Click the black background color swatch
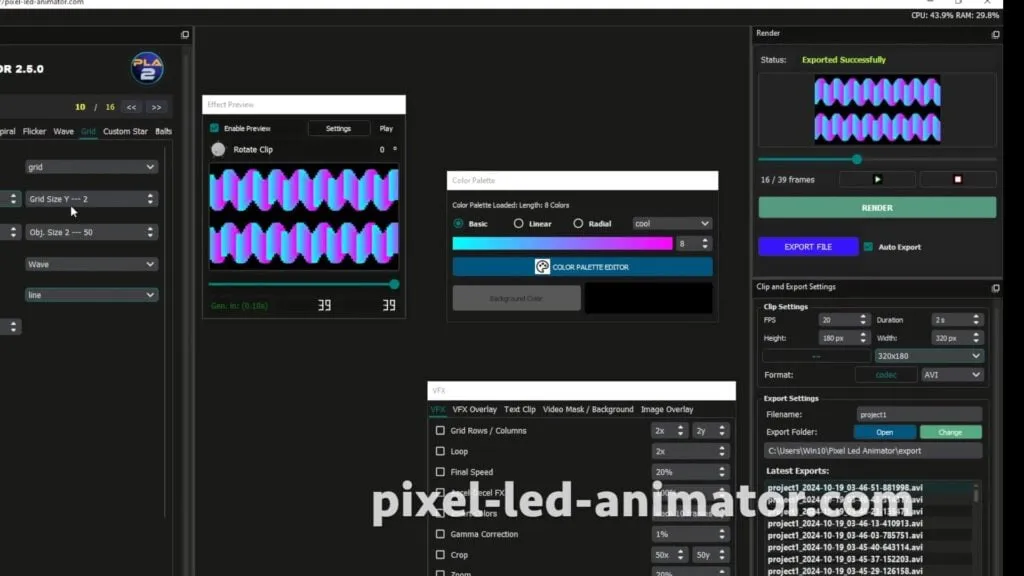The image size is (1024, 576). [x=648, y=298]
